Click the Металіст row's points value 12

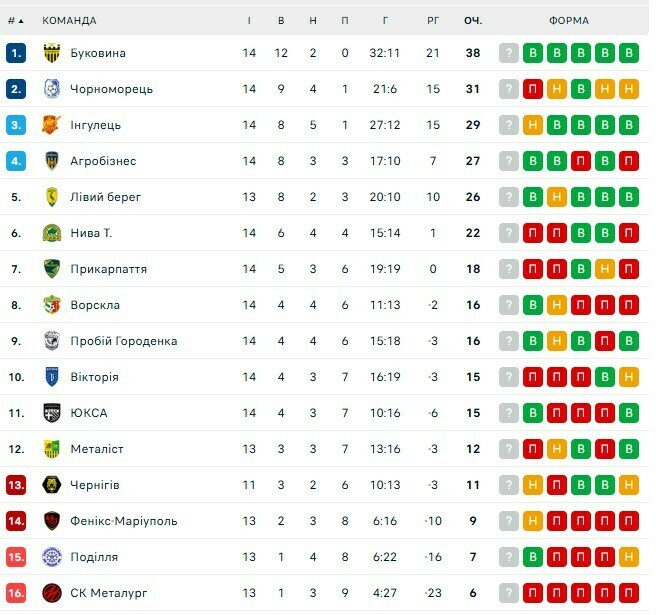pos(473,449)
